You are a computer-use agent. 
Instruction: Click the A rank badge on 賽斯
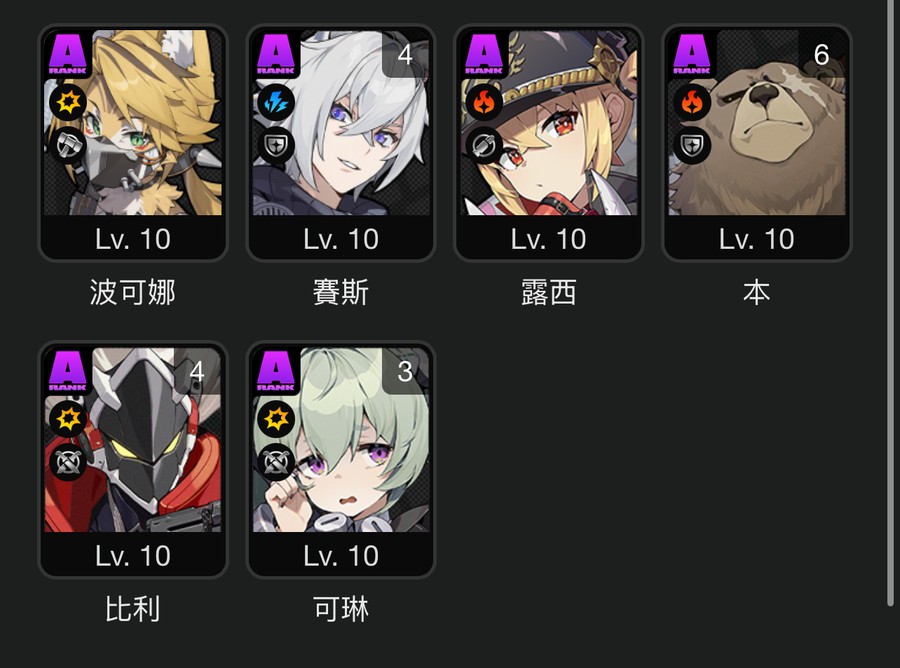[276, 54]
